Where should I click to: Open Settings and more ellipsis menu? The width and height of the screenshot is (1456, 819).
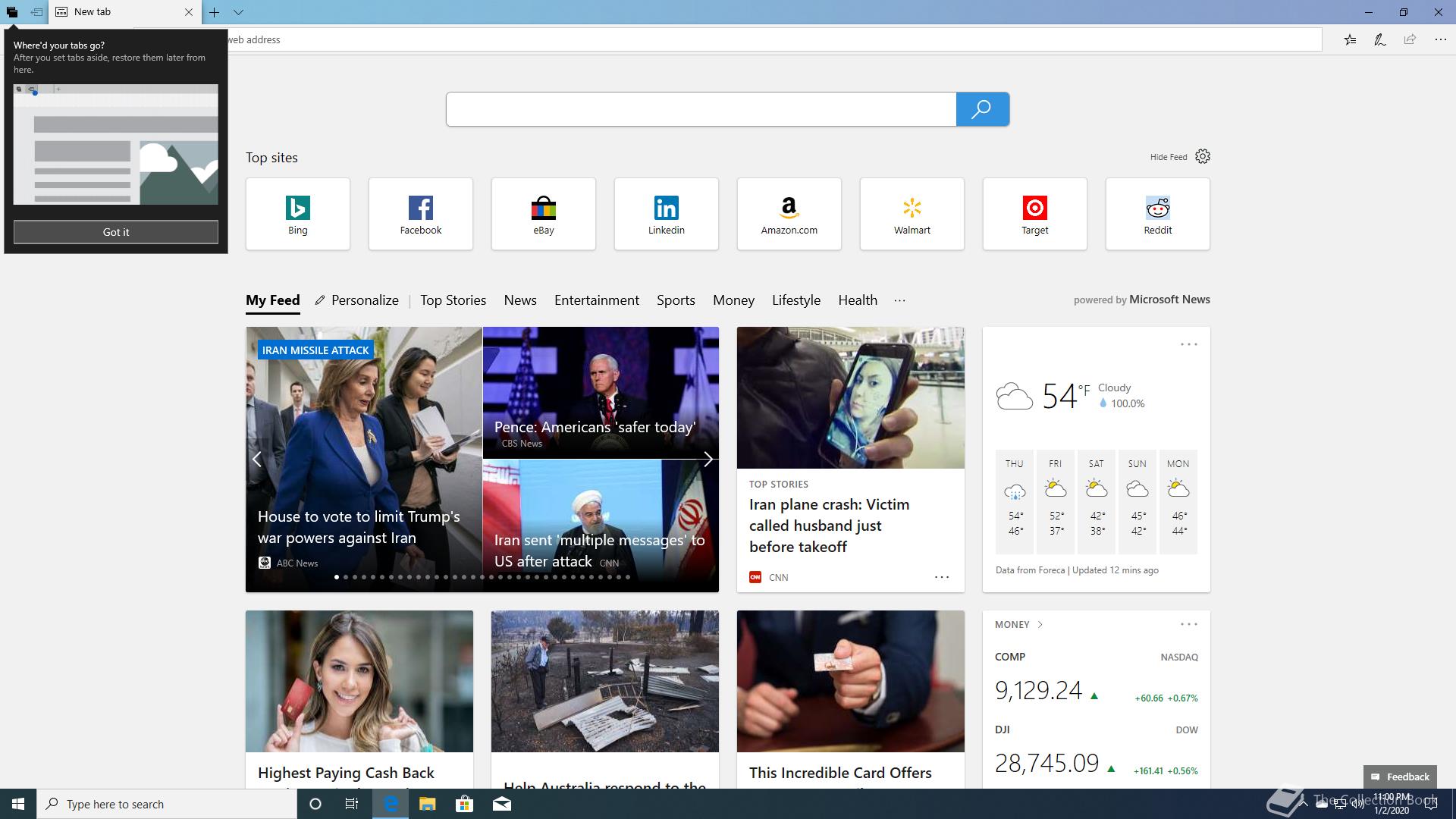tap(1440, 39)
